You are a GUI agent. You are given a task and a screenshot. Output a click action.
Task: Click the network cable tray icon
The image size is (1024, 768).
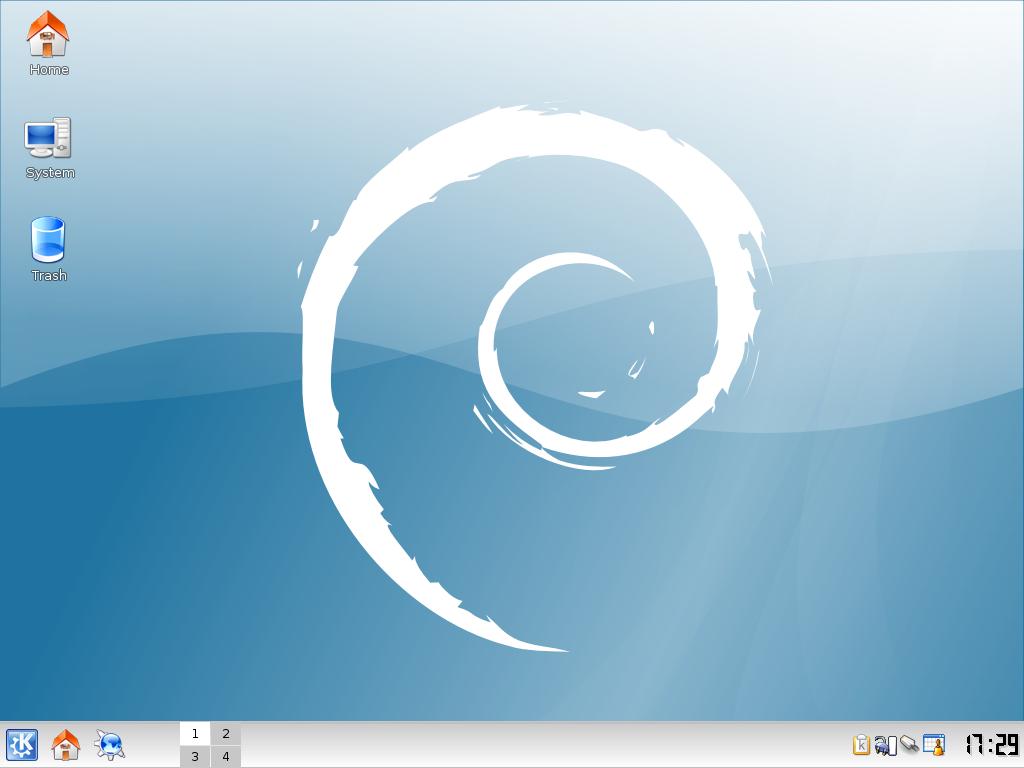coord(909,745)
